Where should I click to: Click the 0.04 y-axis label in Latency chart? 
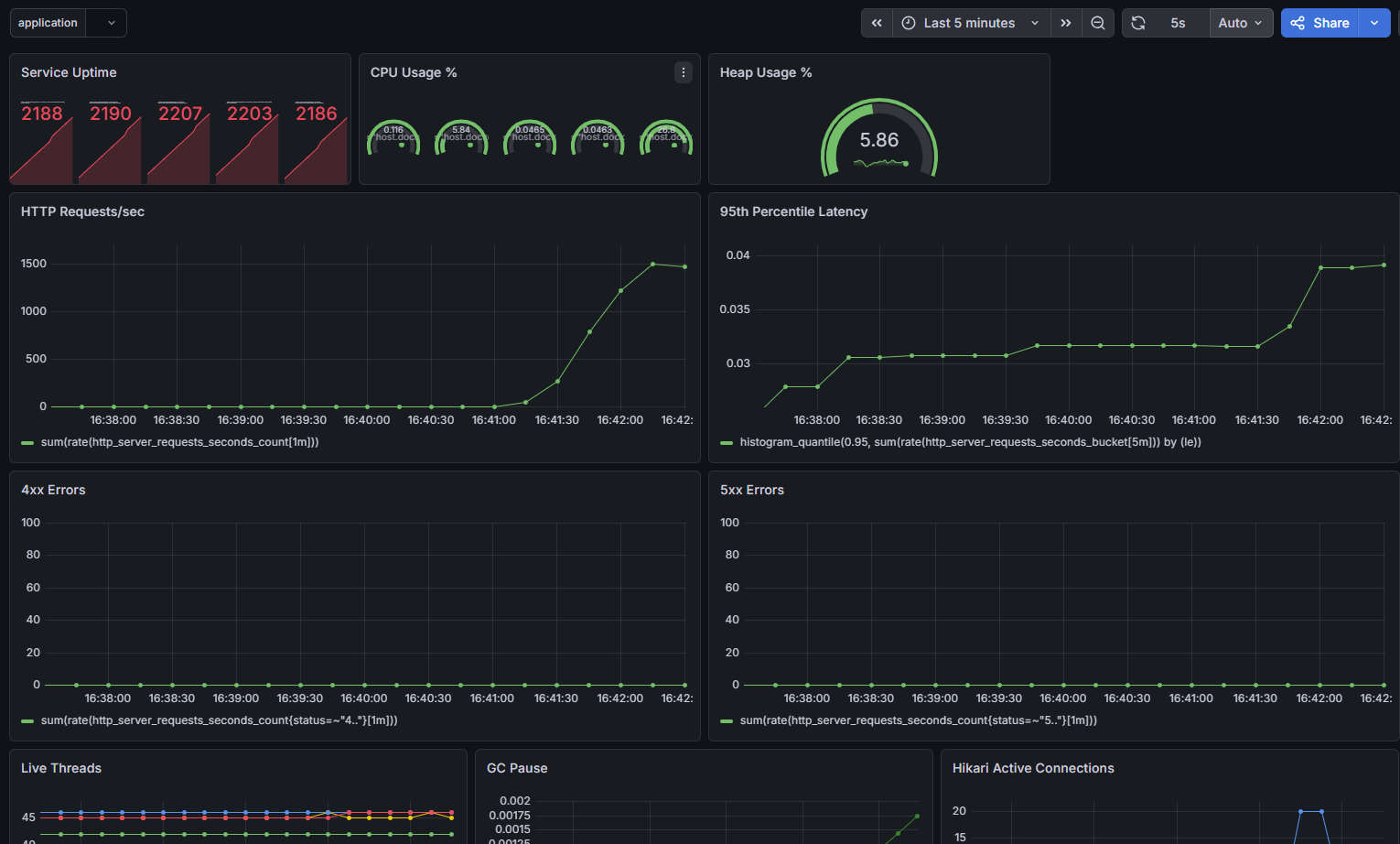pyautogui.click(x=738, y=255)
